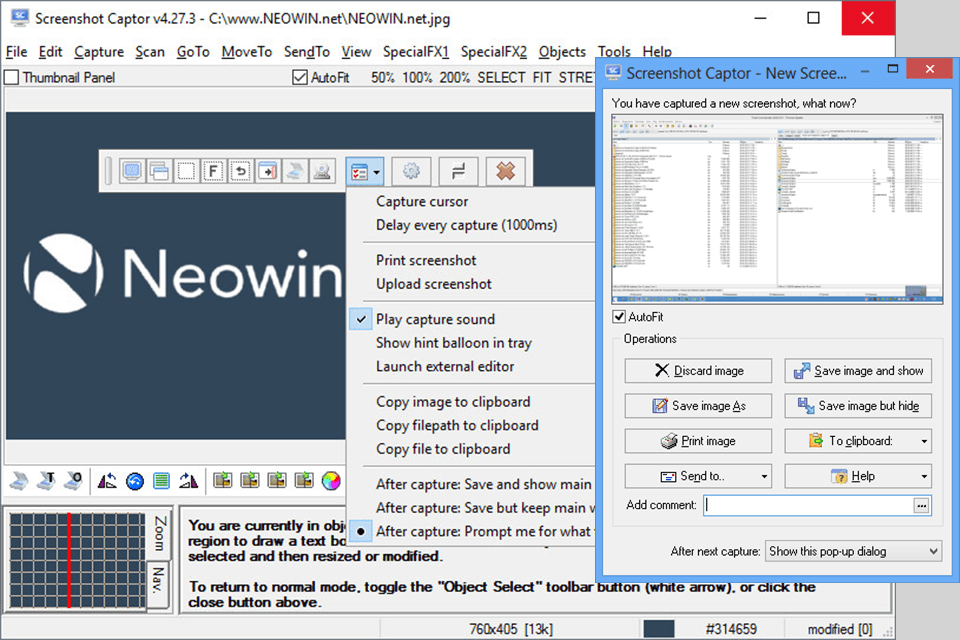The width and height of the screenshot is (960, 640).
Task: Click the scanner capture icon
Action: coord(293,171)
